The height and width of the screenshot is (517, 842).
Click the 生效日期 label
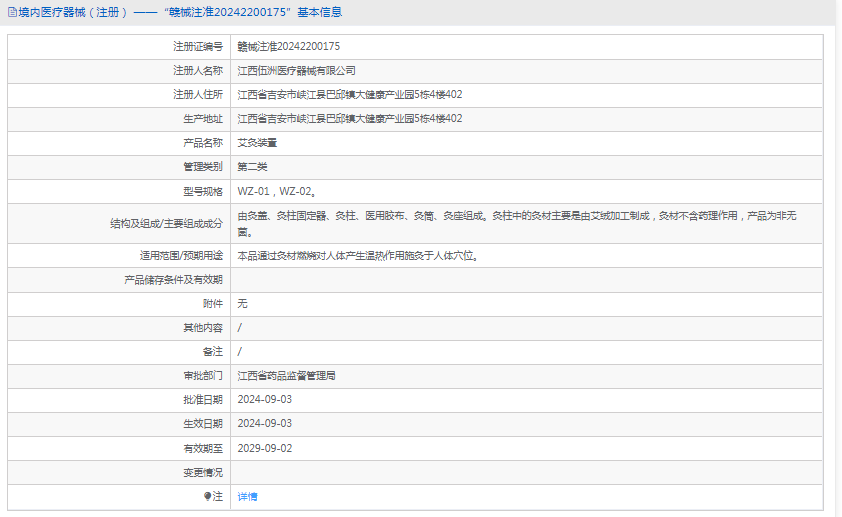tap(203, 424)
